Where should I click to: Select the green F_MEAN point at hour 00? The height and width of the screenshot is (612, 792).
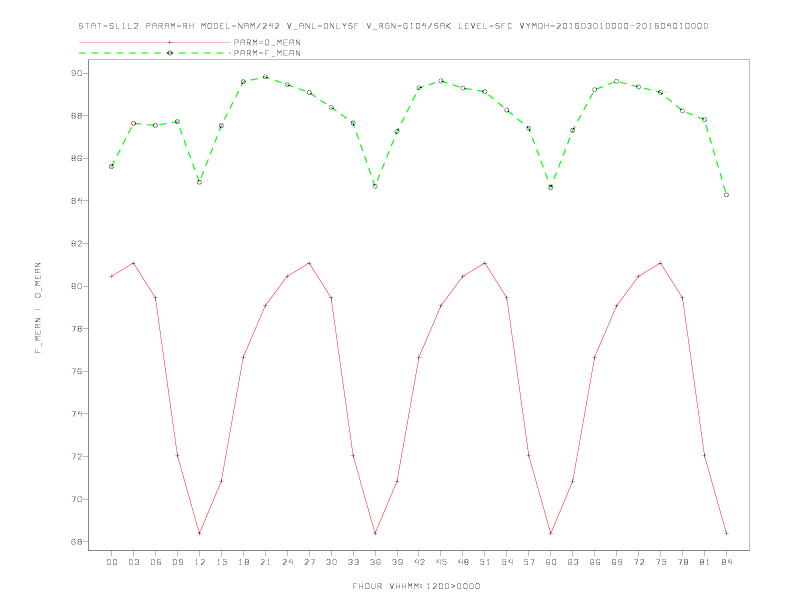click(112, 167)
